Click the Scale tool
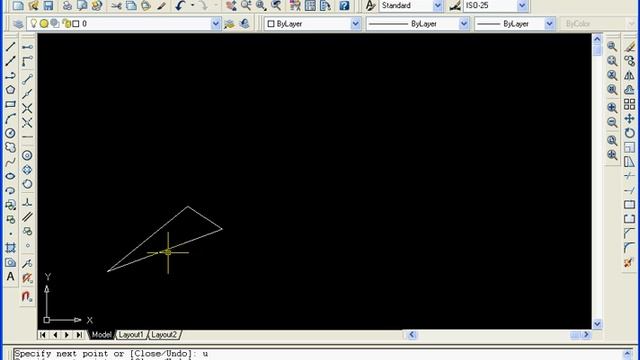640x360 pixels. coord(629,147)
